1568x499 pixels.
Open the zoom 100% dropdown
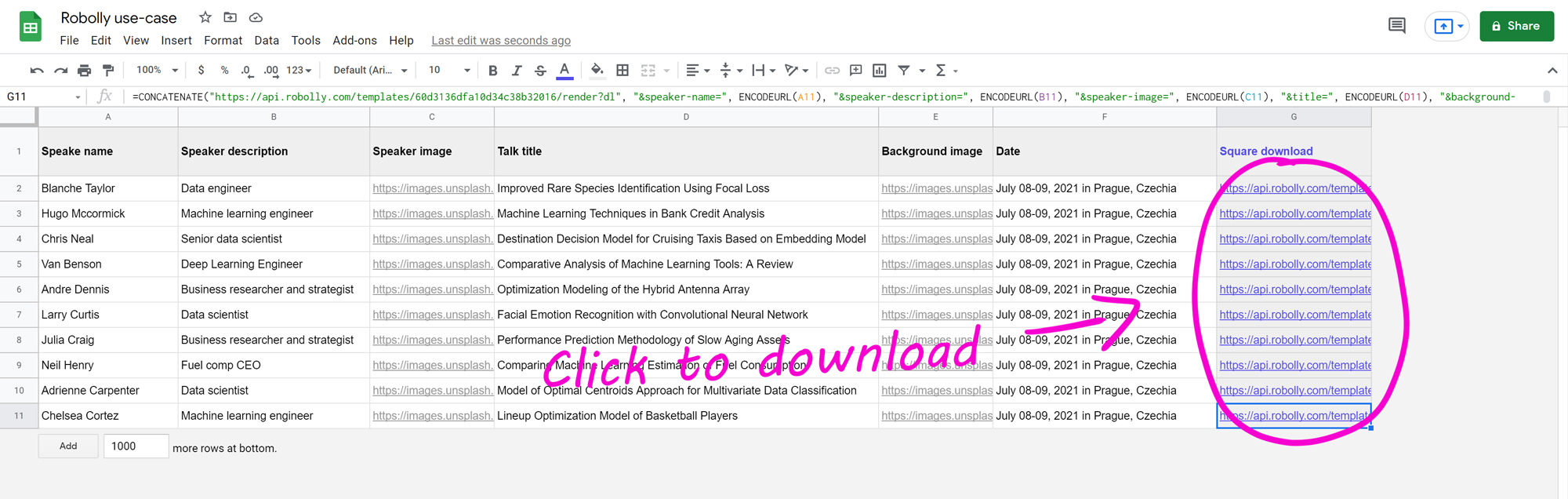(157, 71)
